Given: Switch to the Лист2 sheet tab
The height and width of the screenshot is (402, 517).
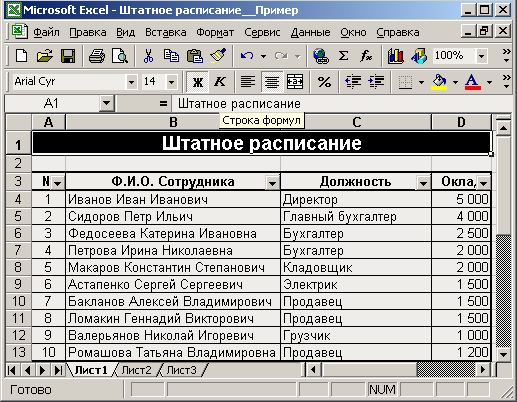Looking at the screenshot, I should click(x=136, y=370).
